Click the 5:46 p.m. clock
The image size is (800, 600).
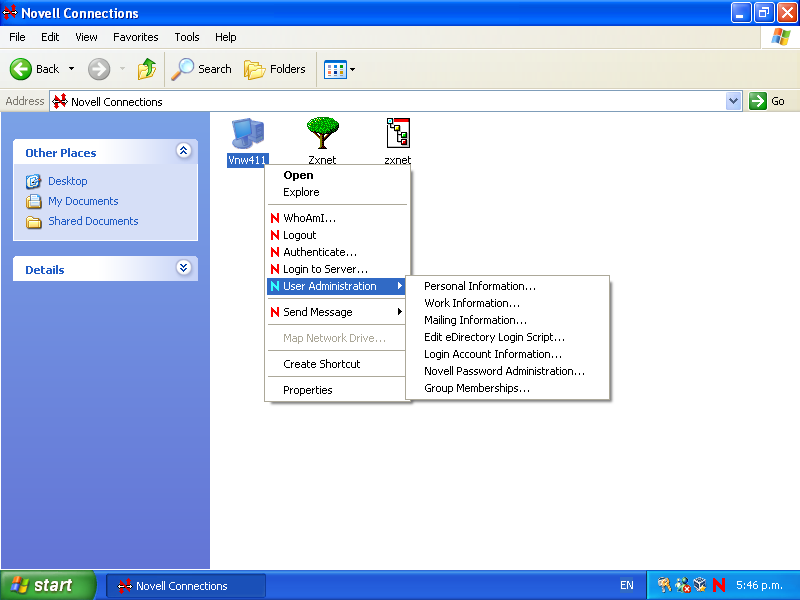[759, 585]
